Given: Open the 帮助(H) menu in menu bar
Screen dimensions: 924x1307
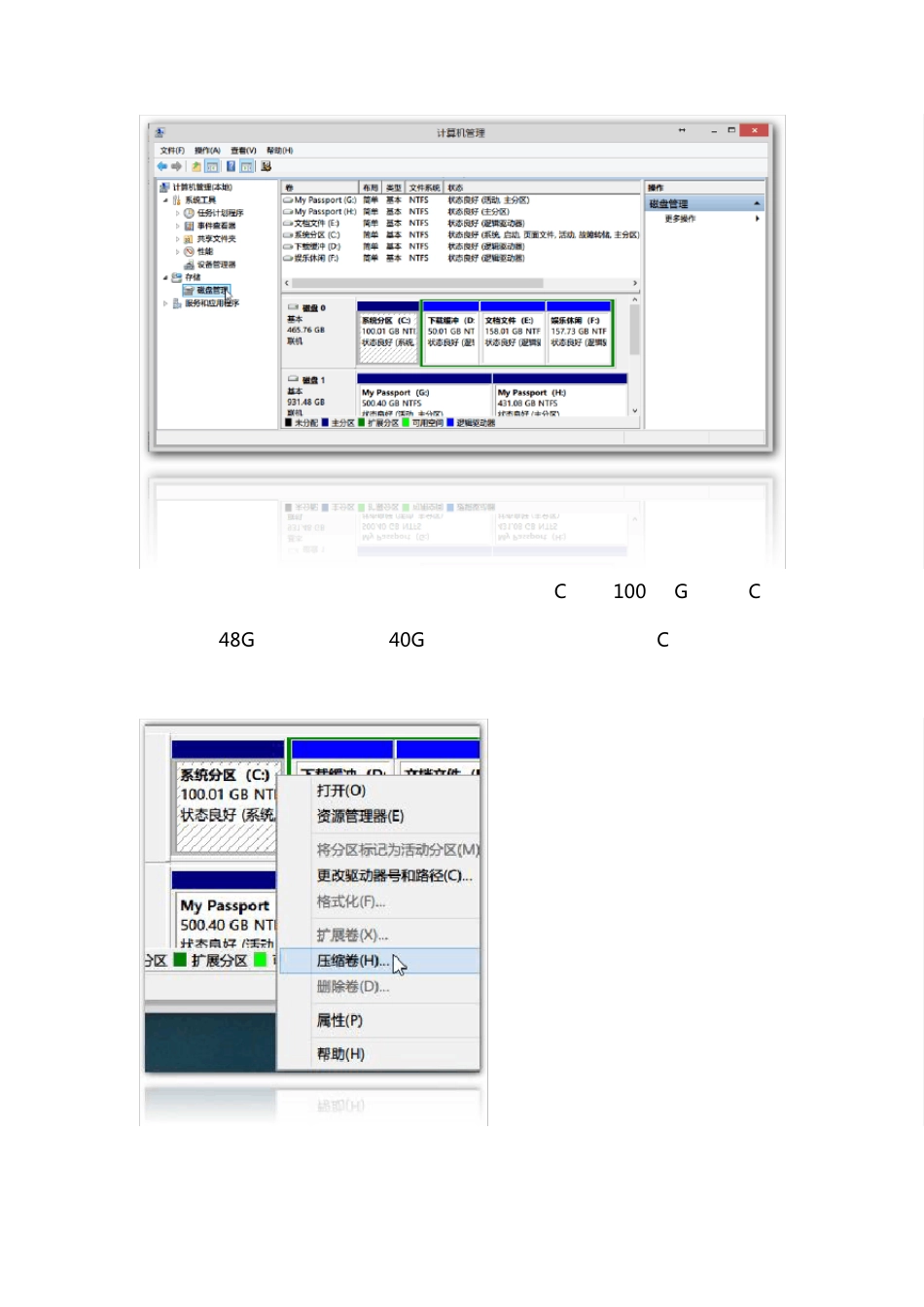Looking at the screenshot, I should point(279,151).
